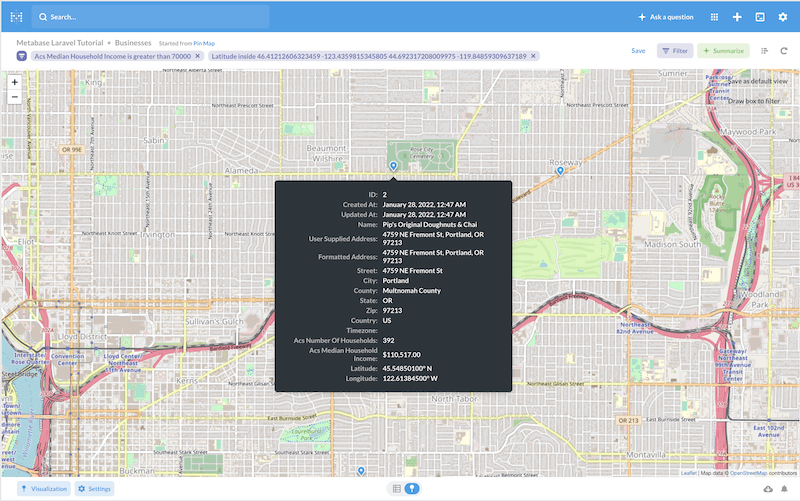
Task: Toggle the purple filter icon beside filters
Action: (x=21, y=56)
